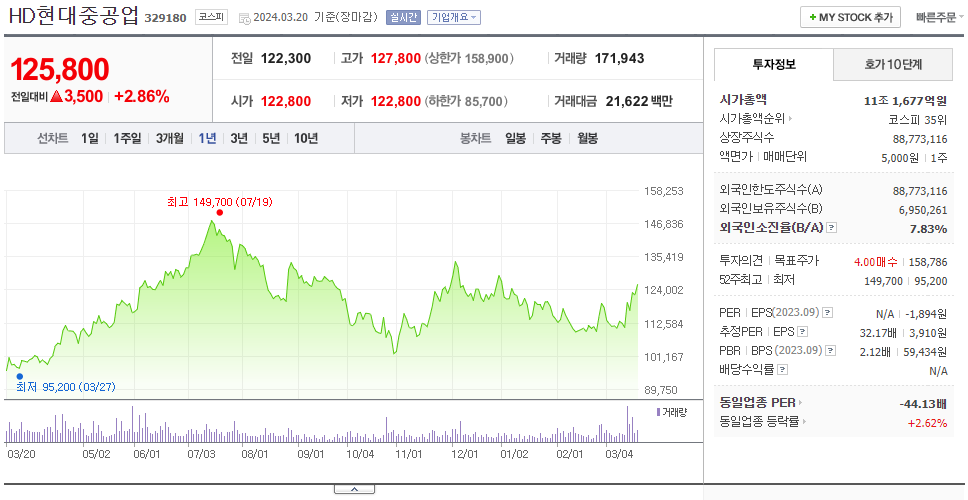
Task: Select the 1일 line chart period
Action: coord(90,138)
